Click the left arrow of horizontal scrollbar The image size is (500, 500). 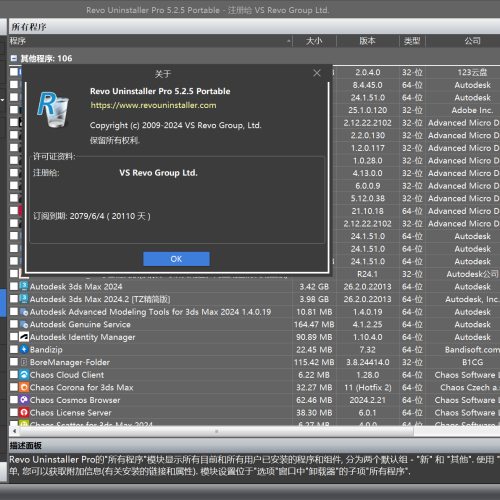14,431
